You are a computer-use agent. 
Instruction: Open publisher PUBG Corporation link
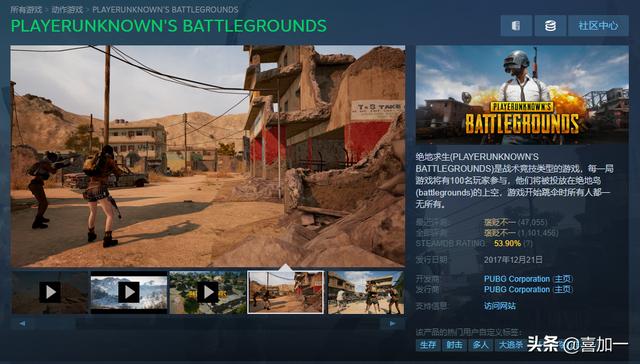point(517,289)
